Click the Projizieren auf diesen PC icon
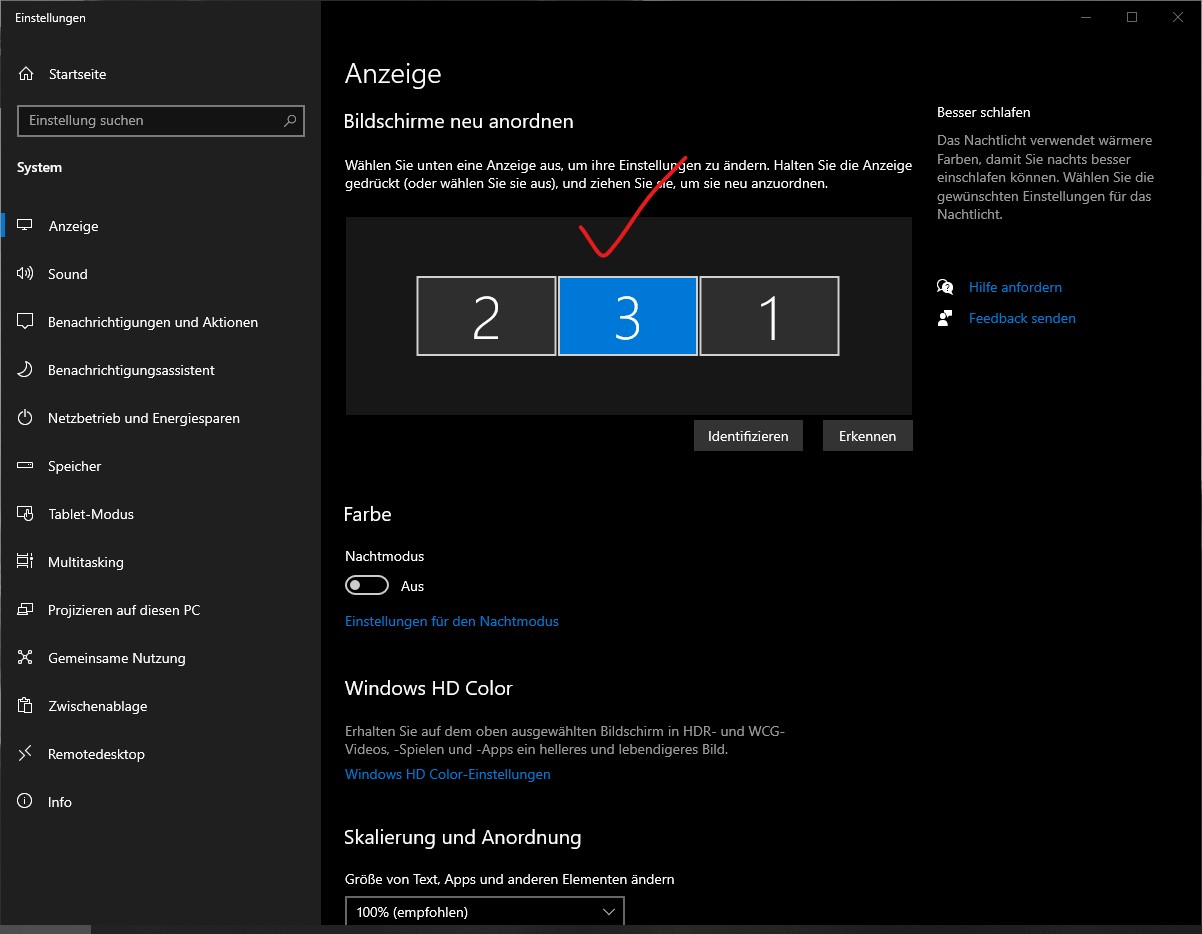Viewport: 1202px width, 934px height. pos(25,610)
